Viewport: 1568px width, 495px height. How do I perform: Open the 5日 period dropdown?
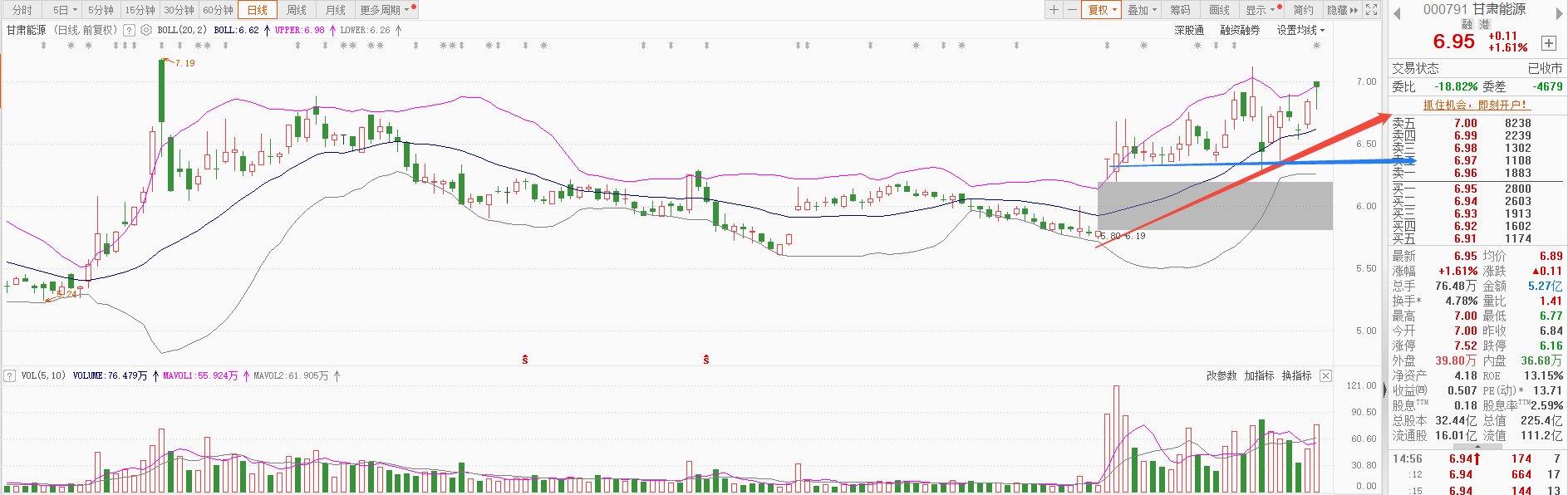click(64, 10)
